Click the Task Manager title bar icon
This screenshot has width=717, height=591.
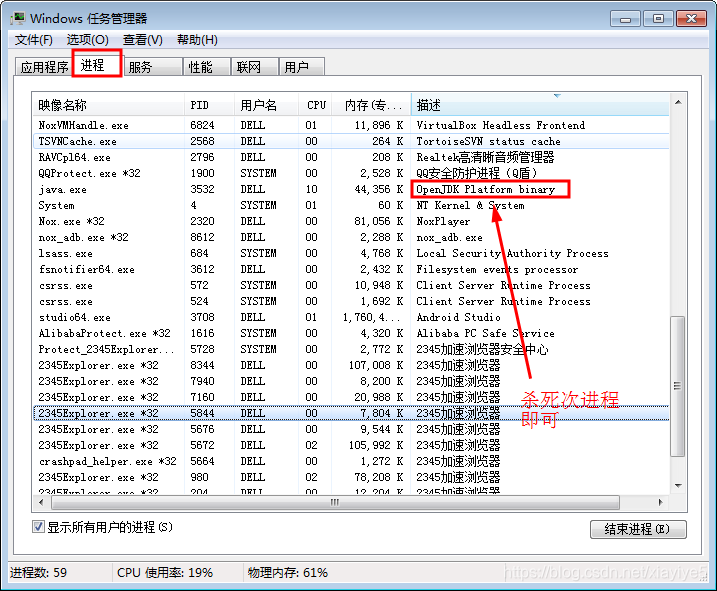click(x=18, y=18)
